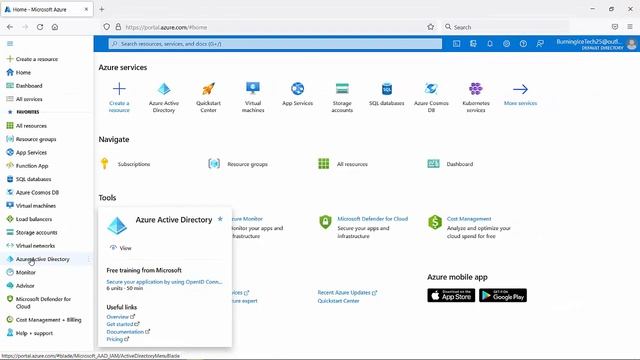The image size is (640, 360).
Task: Open Azure Cosmos DB service tile
Action: [431, 97]
